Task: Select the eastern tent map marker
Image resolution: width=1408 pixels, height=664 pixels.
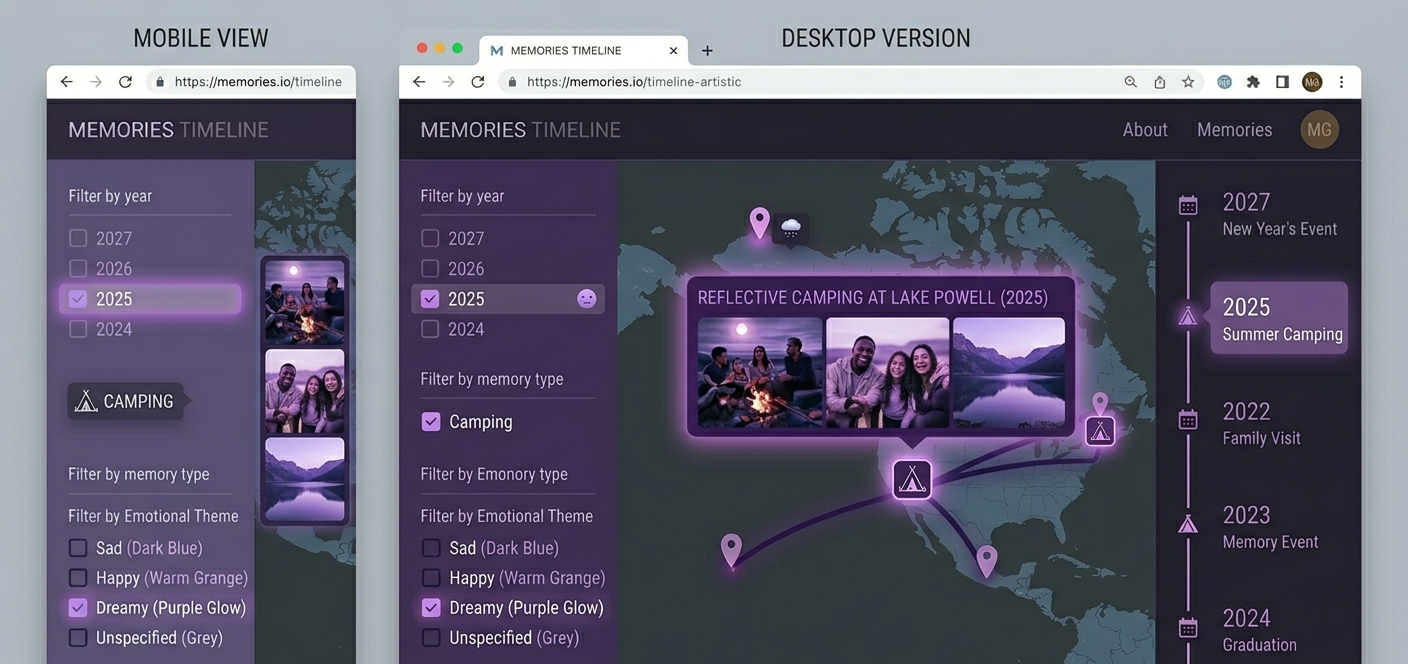Action: (1100, 431)
